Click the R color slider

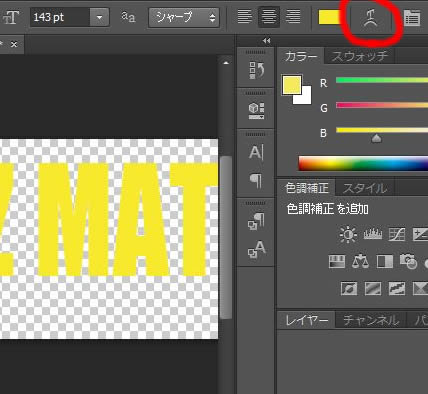[x=382, y=80]
